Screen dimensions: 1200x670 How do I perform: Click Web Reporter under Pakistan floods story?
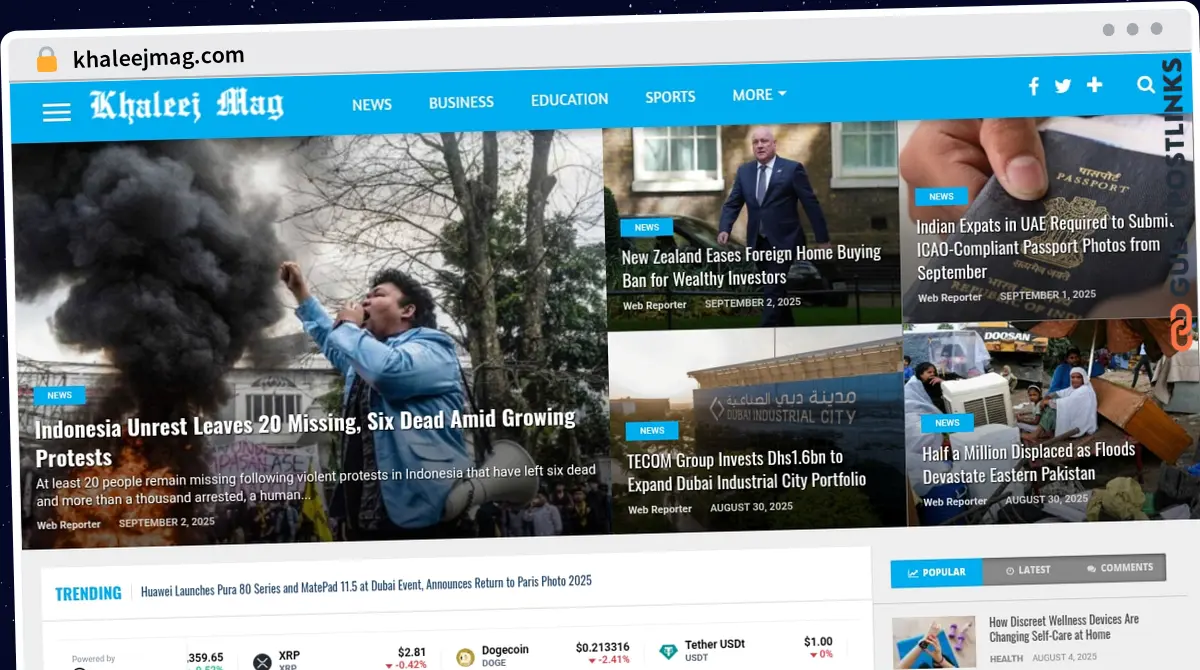(955, 501)
